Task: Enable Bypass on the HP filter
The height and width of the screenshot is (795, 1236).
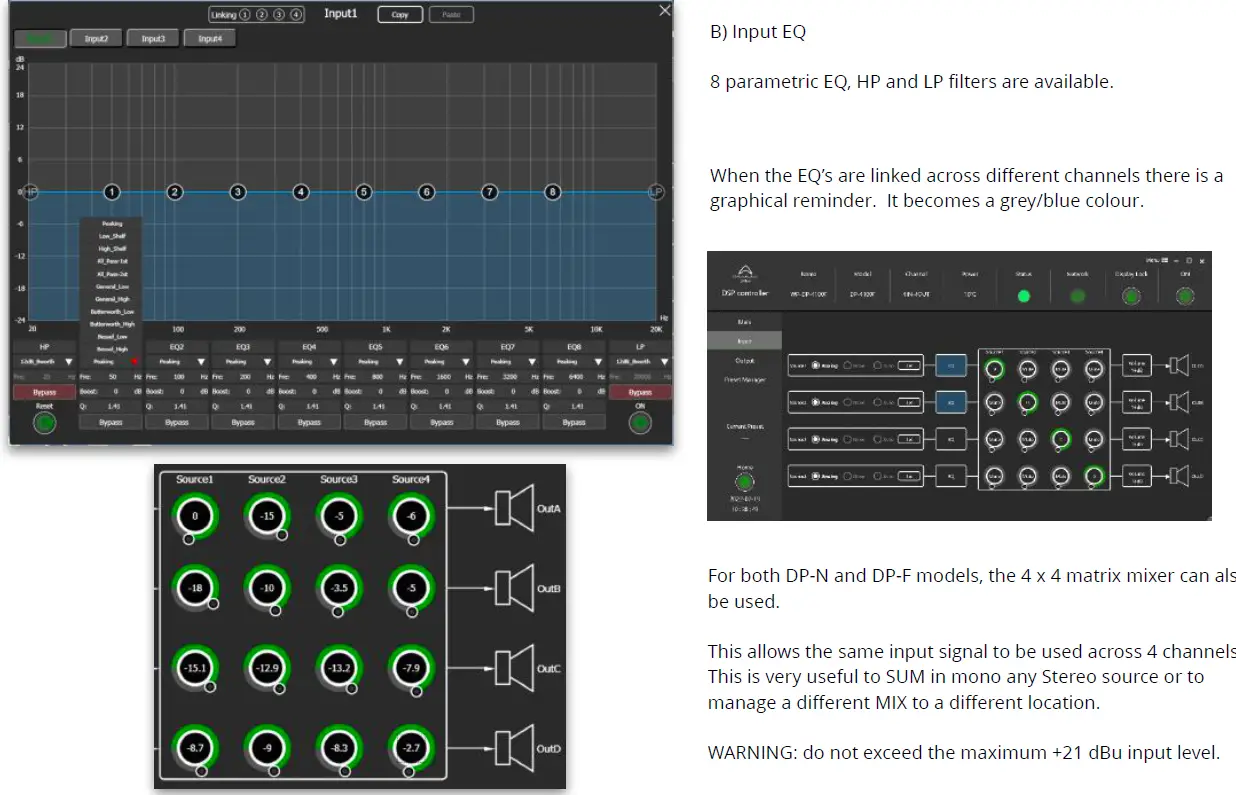Action: tap(44, 393)
